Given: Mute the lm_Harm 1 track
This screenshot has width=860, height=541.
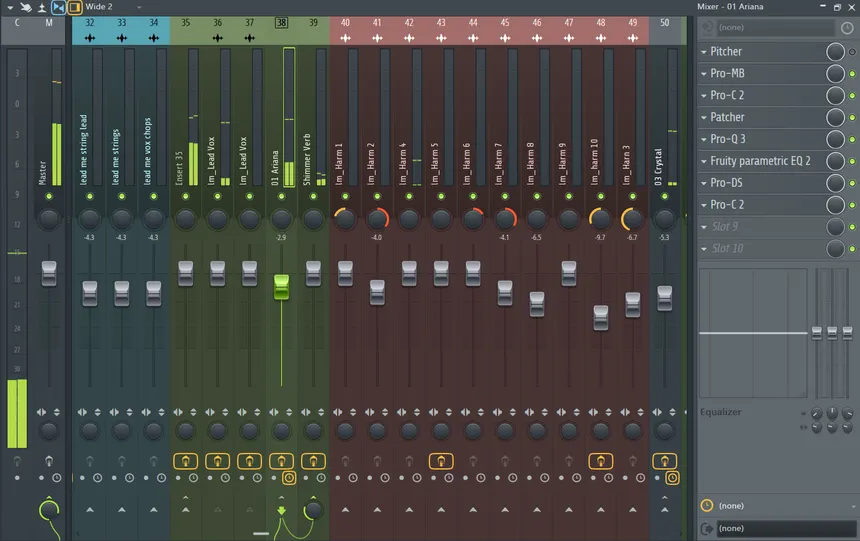Looking at the screenshot, I should pyautogui.click(x=345, y=196).
